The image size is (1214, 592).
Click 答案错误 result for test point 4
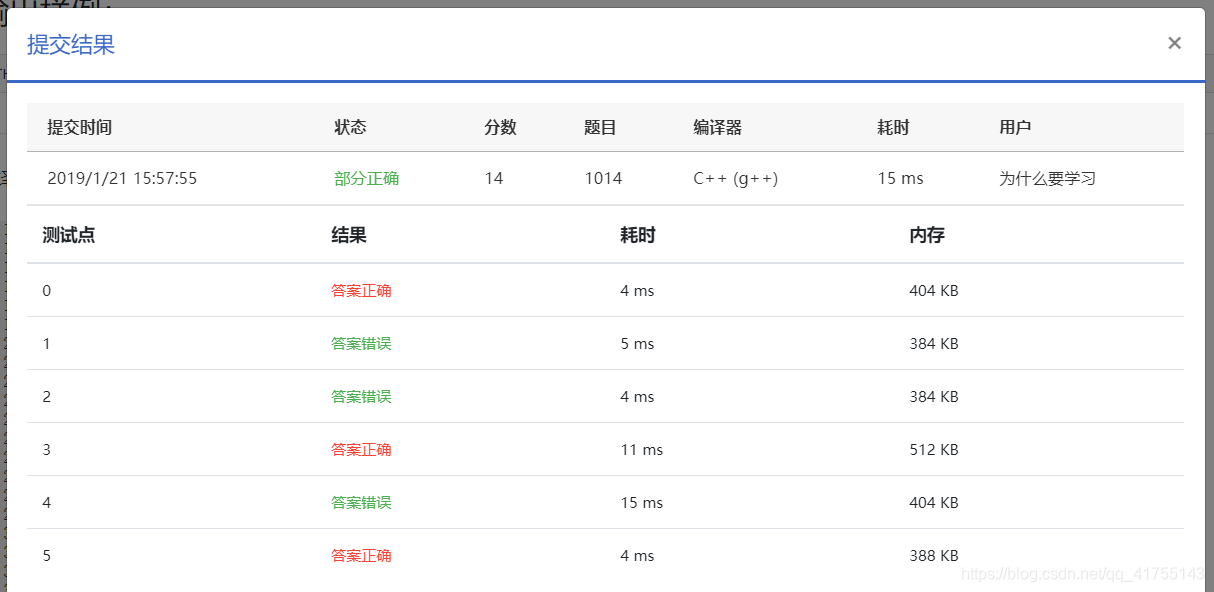pyautogui.click(x=361, y=503)
